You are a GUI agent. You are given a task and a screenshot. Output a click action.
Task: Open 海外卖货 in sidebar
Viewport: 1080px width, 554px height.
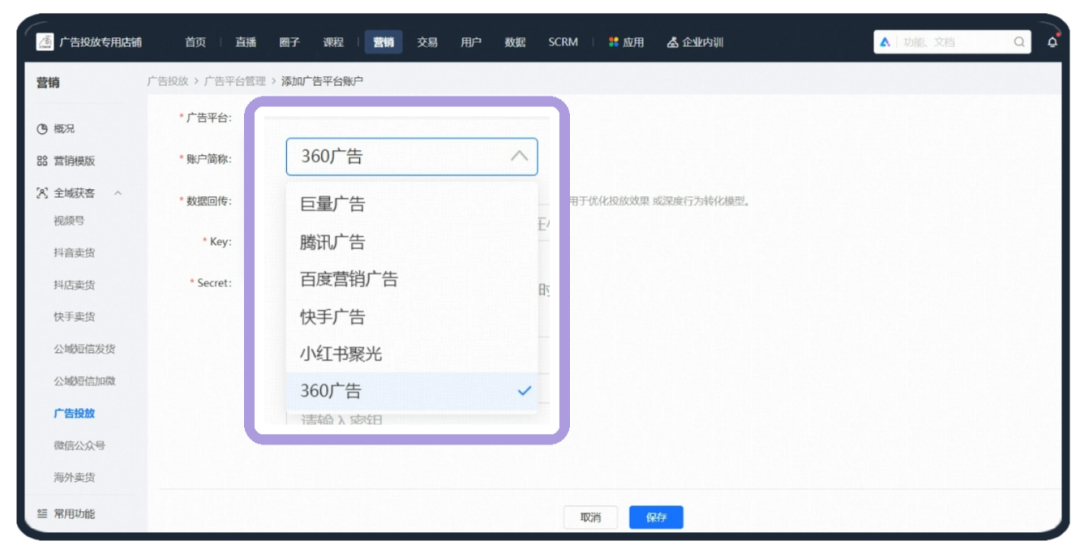pos(74,477)
